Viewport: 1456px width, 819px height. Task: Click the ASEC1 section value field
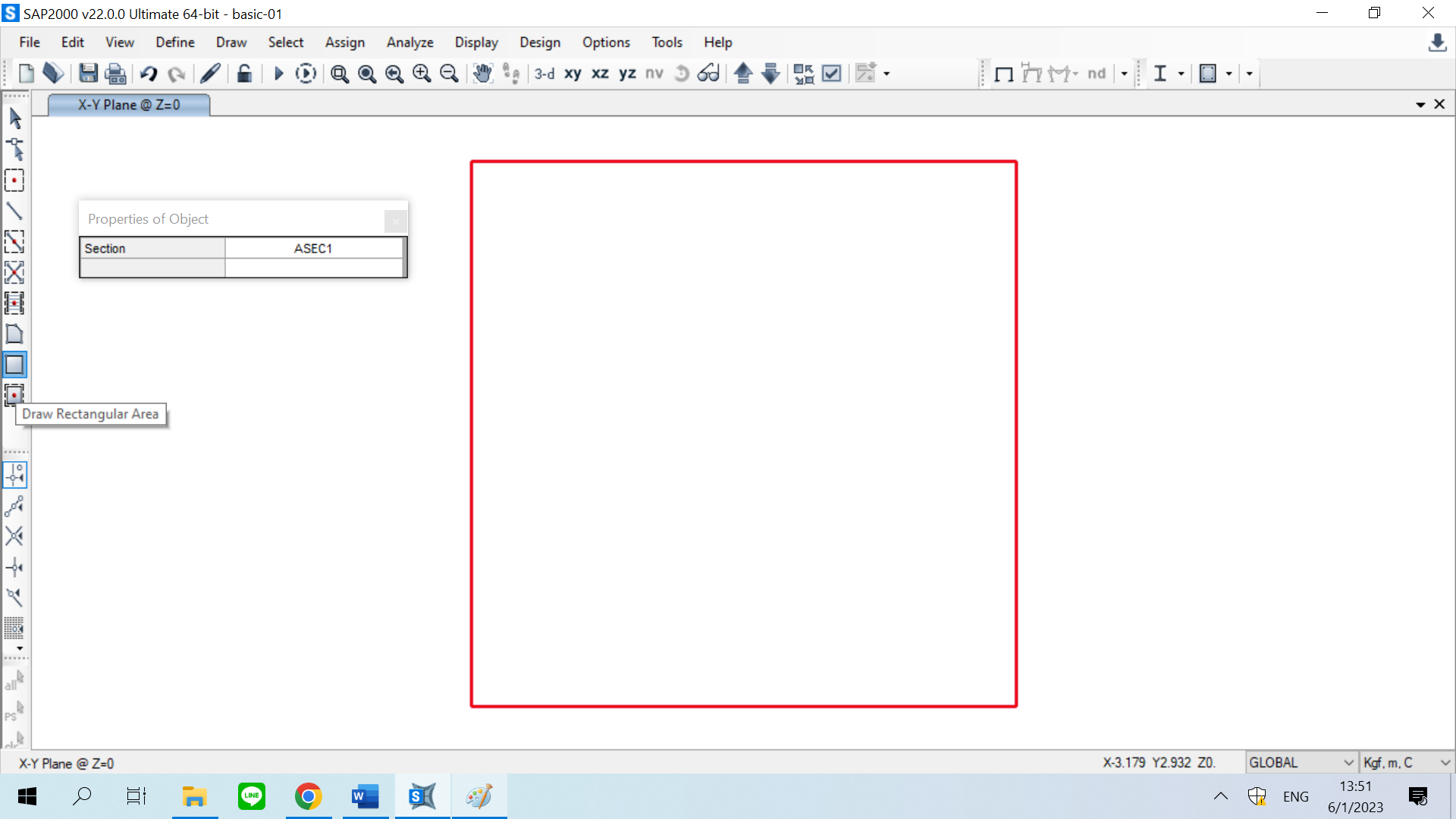point(313,249)
